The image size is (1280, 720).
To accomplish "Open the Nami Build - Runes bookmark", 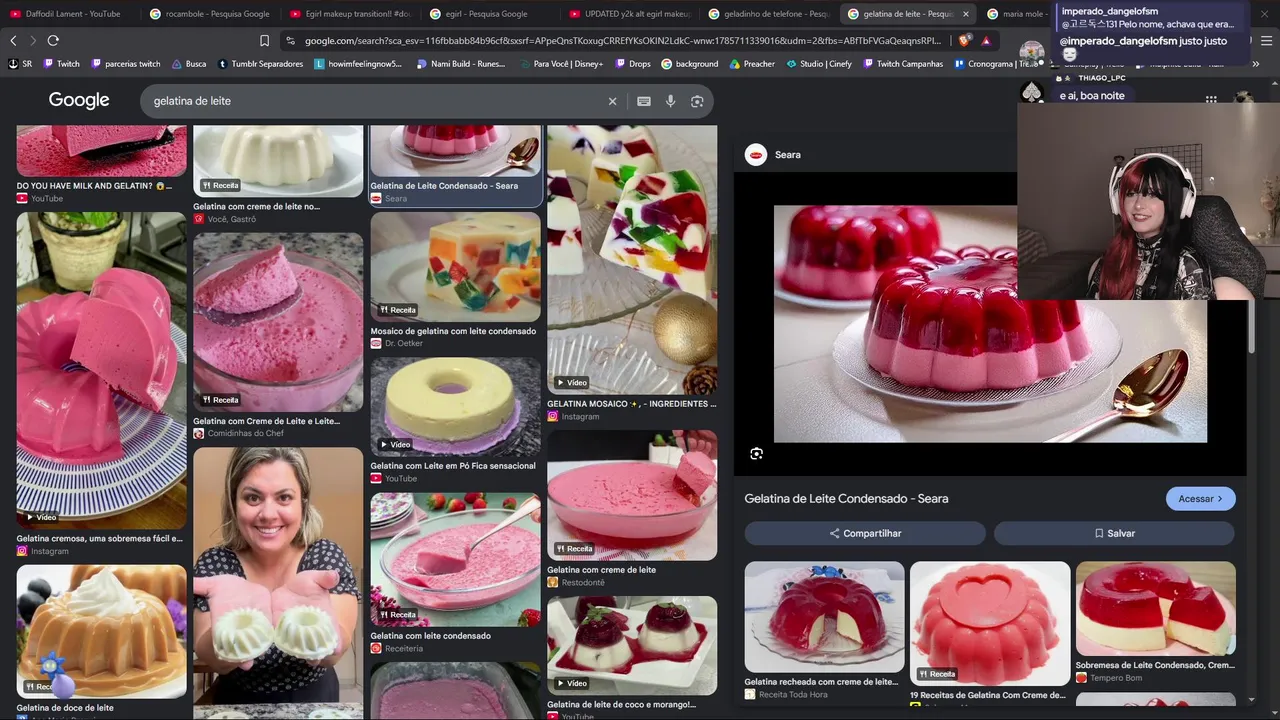I will coord(460,63).
